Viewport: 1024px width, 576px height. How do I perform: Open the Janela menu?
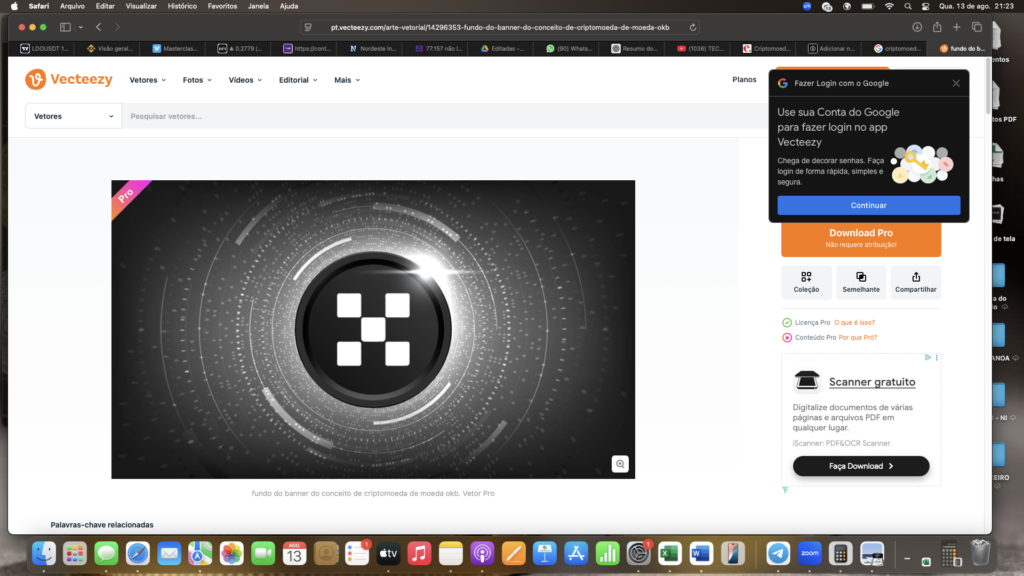tap(258, 7)
